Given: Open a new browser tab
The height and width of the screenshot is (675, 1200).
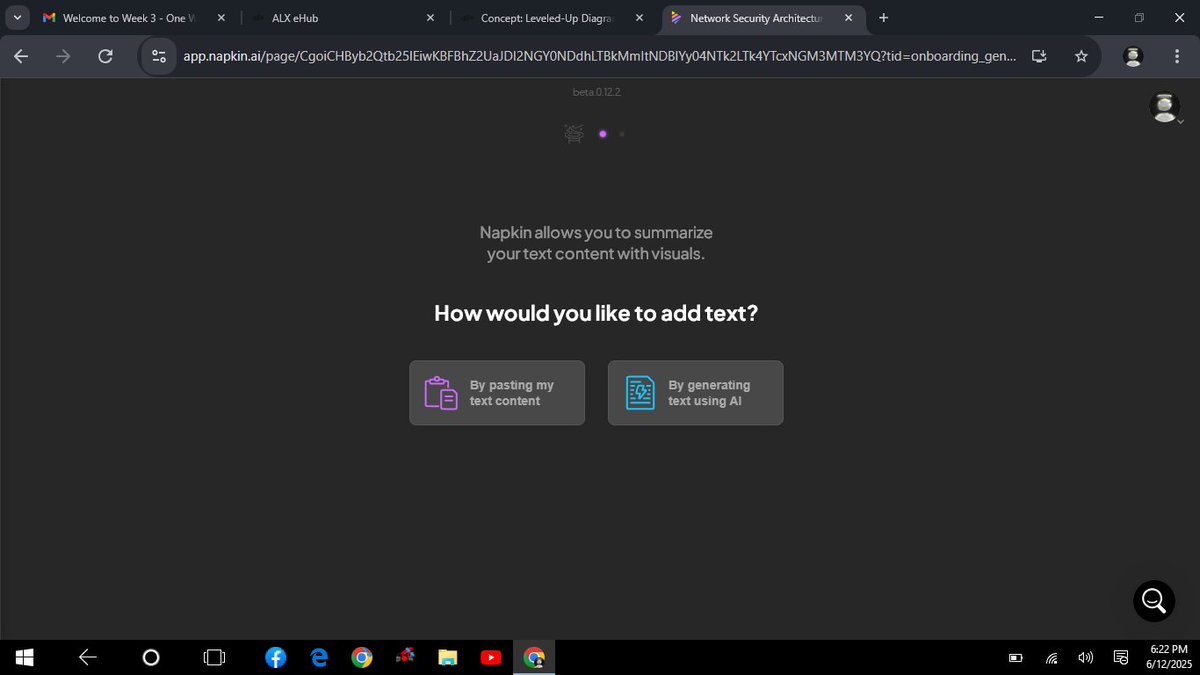Looking at the screenshot, I should click(883, 18).
